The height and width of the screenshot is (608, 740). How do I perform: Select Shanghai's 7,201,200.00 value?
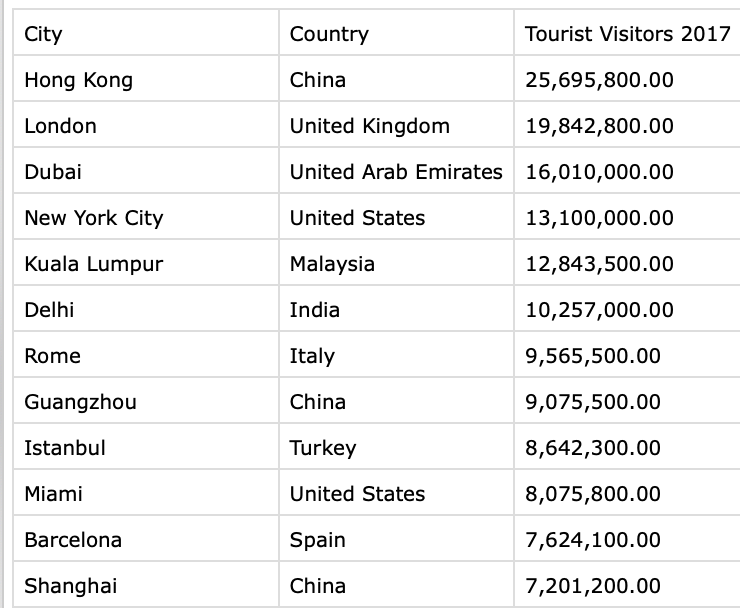tap(593, 586)
